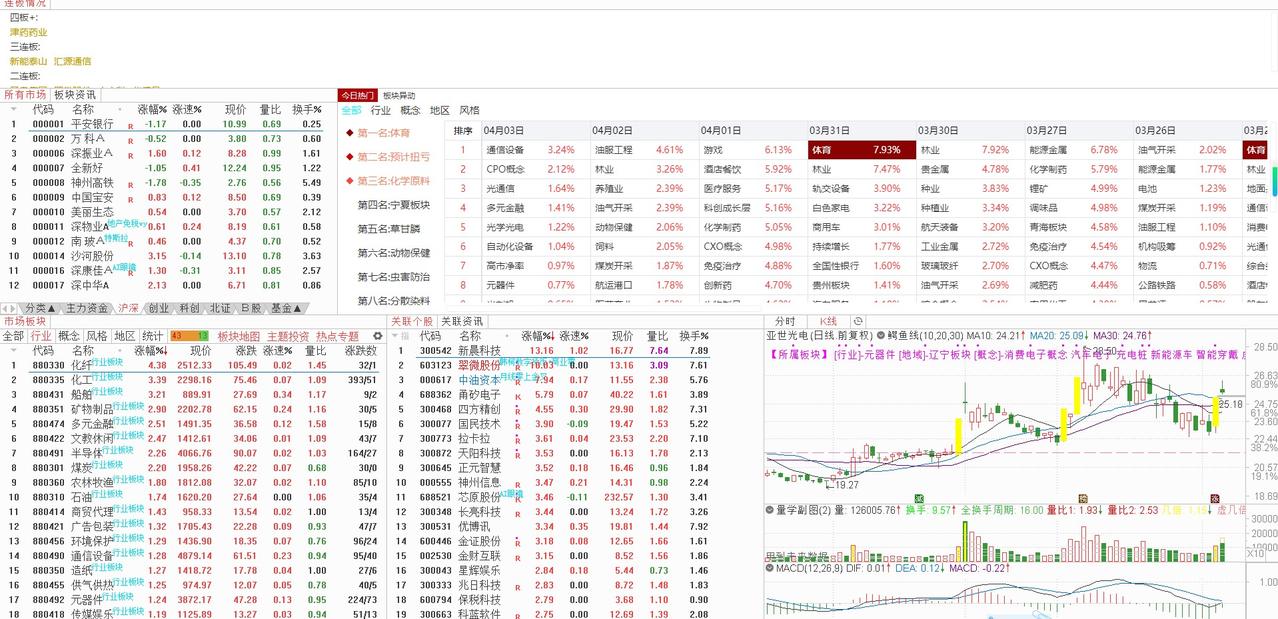Image resolution: width=1278 pixels, height=619 pixels.
Task: Select 行业 filter under 今日热门
Action: 379,109
